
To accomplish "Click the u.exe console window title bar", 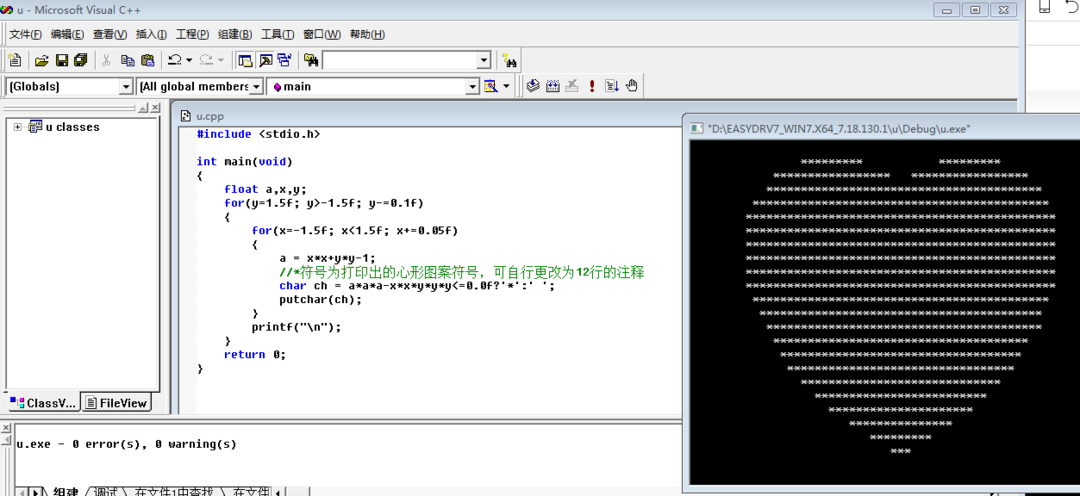I will (x=884, y=129).
